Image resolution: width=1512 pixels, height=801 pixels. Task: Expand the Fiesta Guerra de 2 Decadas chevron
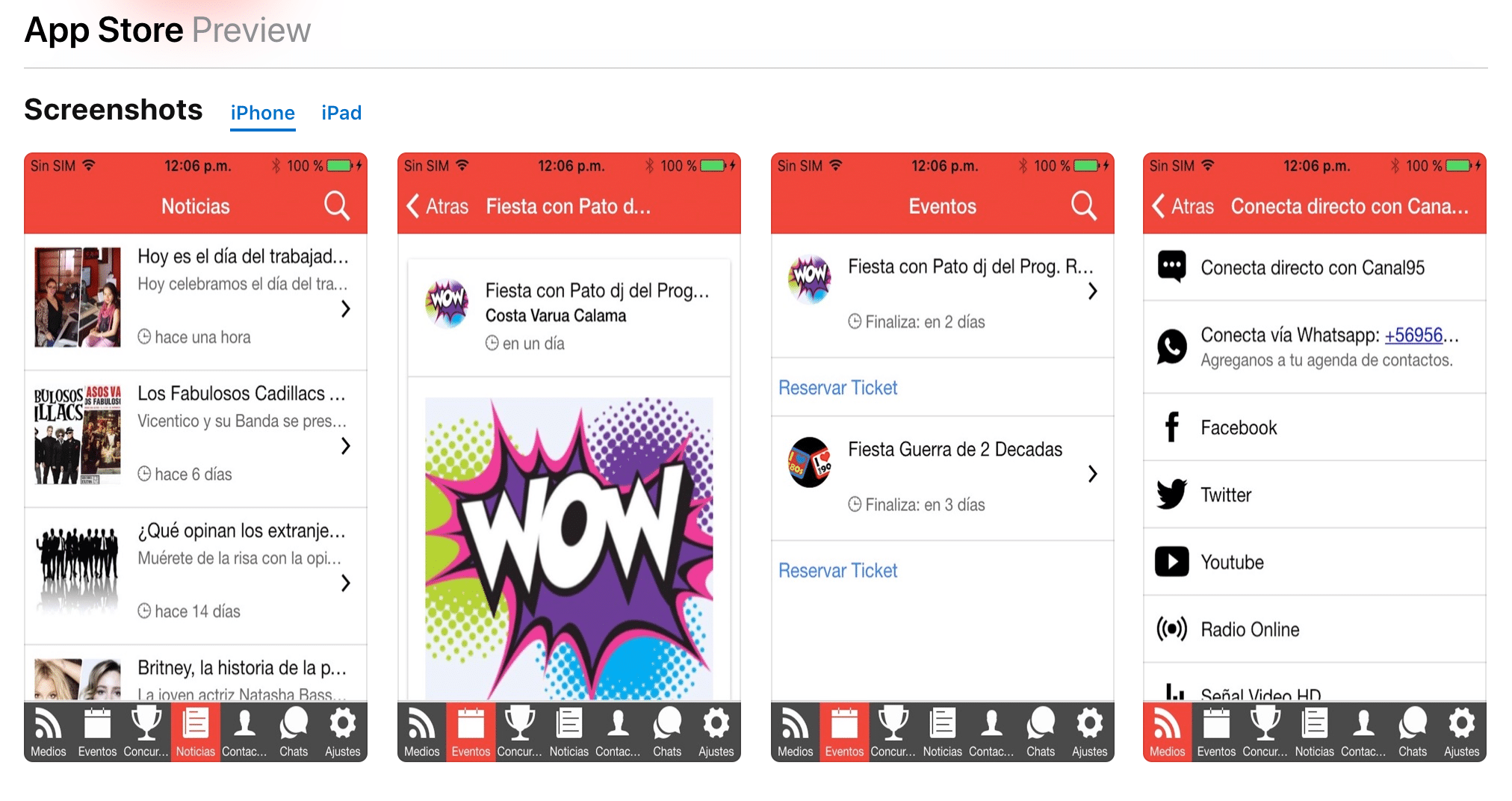[x=1093, y=474]
